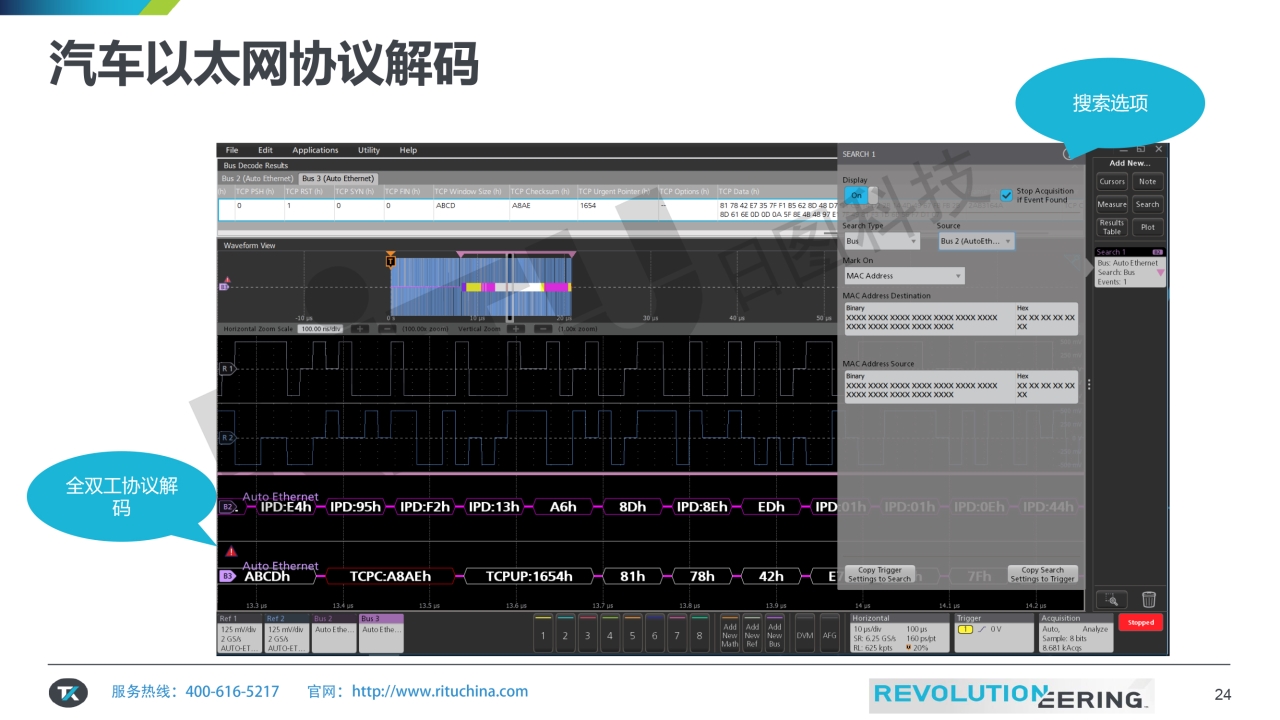Expand the Source Bus 2 dropdown
The width and height of the screenshot is (1280, 720).
point(976,241)
